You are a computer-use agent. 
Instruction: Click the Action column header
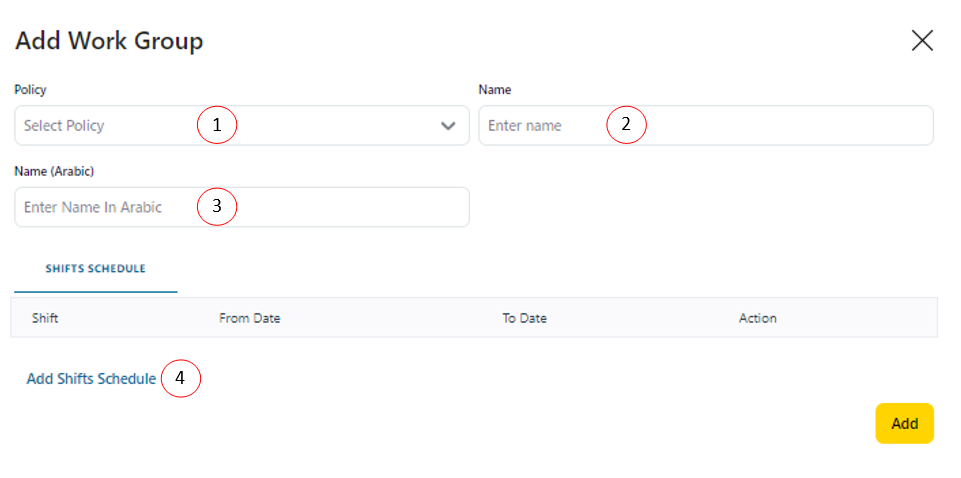coord(757,318)
